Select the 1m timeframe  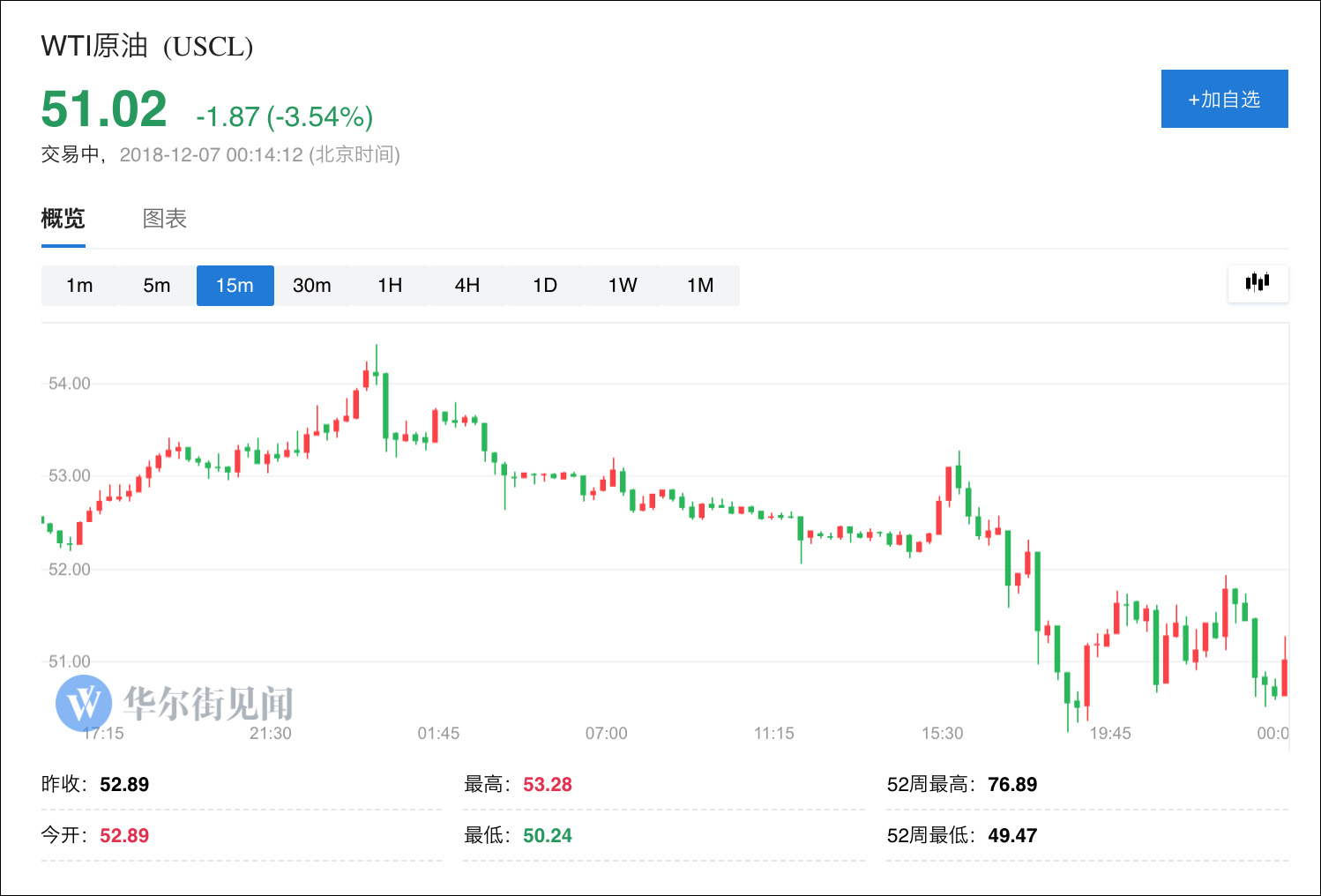point(80,285)
